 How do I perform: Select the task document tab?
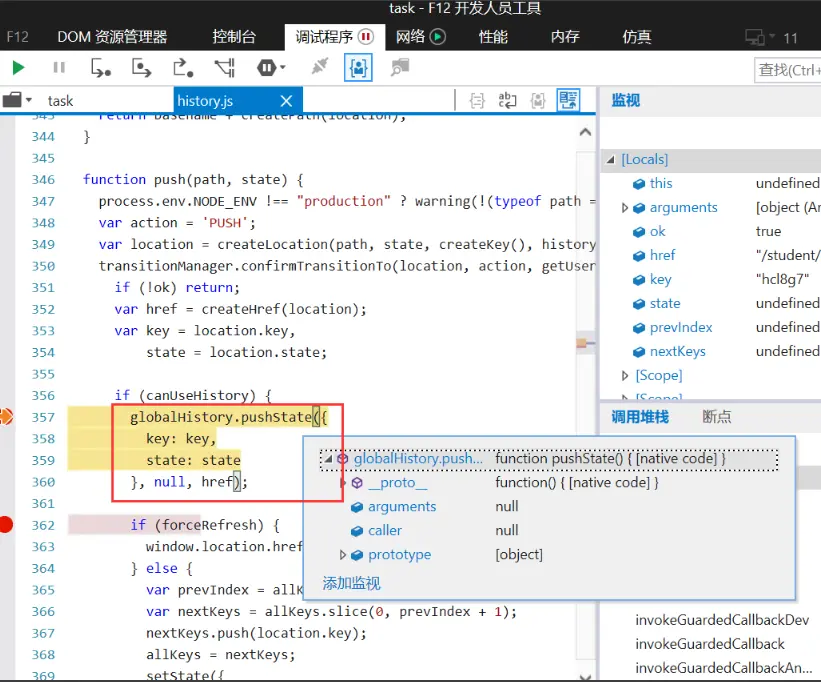pos(60,100)
